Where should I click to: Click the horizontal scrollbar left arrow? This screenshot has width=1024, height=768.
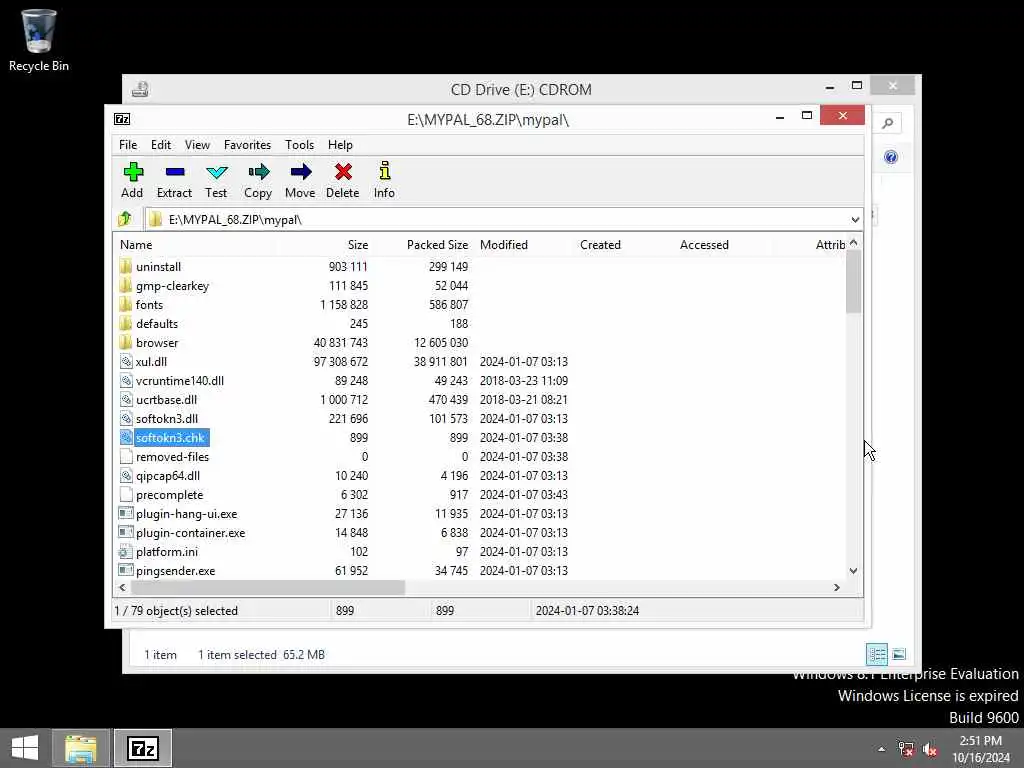pos(122,587)
